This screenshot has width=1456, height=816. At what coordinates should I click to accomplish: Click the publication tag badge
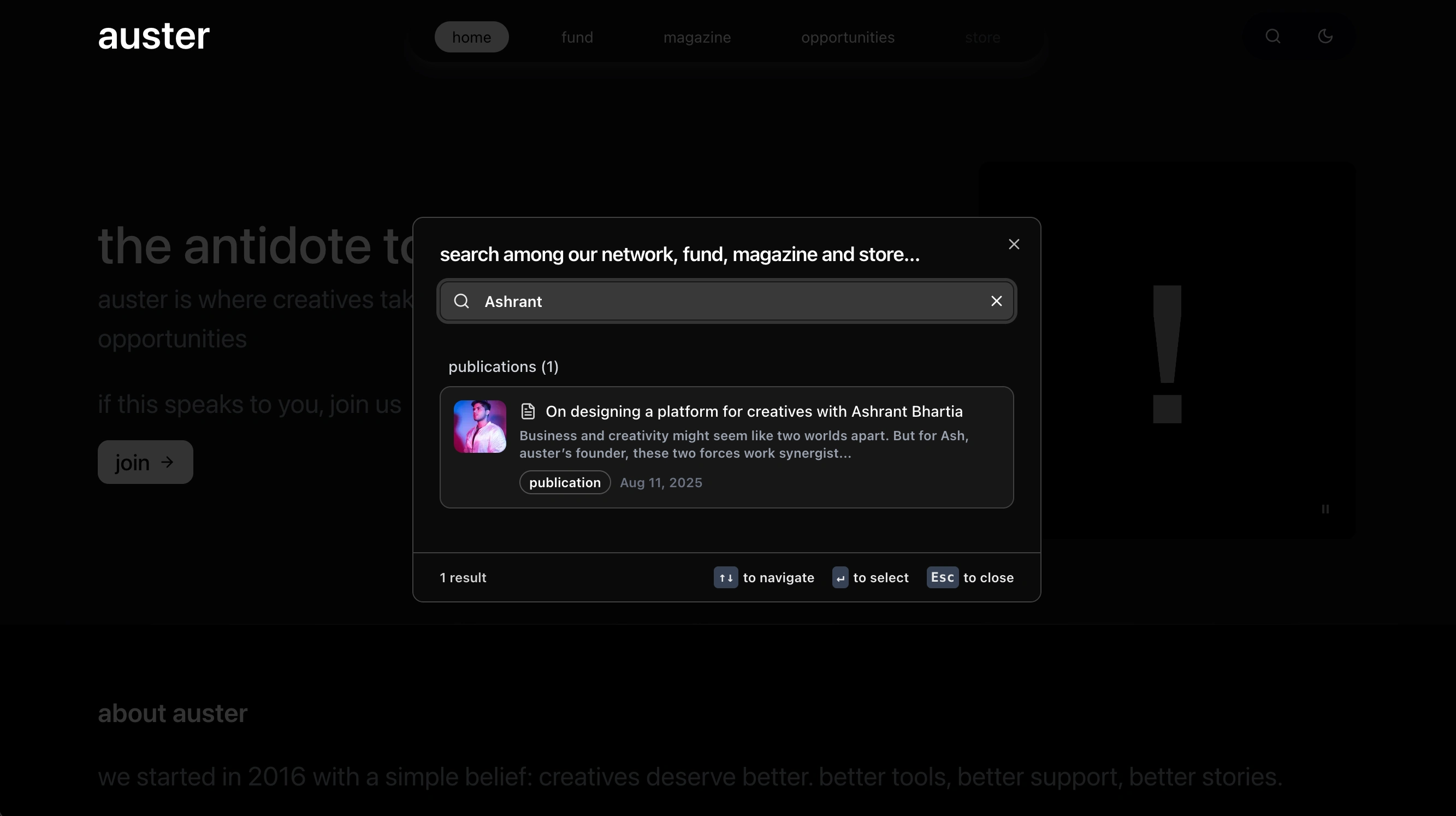pos(564,483)
